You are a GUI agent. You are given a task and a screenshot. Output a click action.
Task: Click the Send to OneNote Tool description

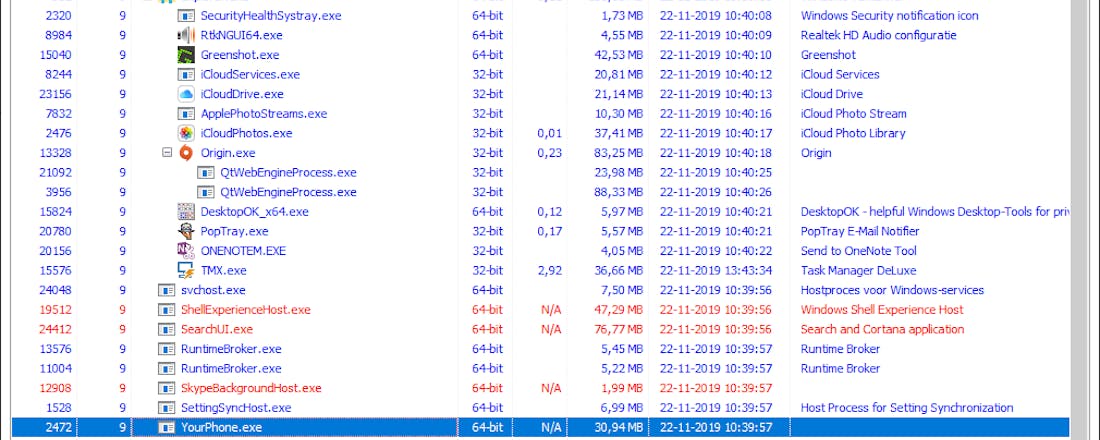point(859,251)
